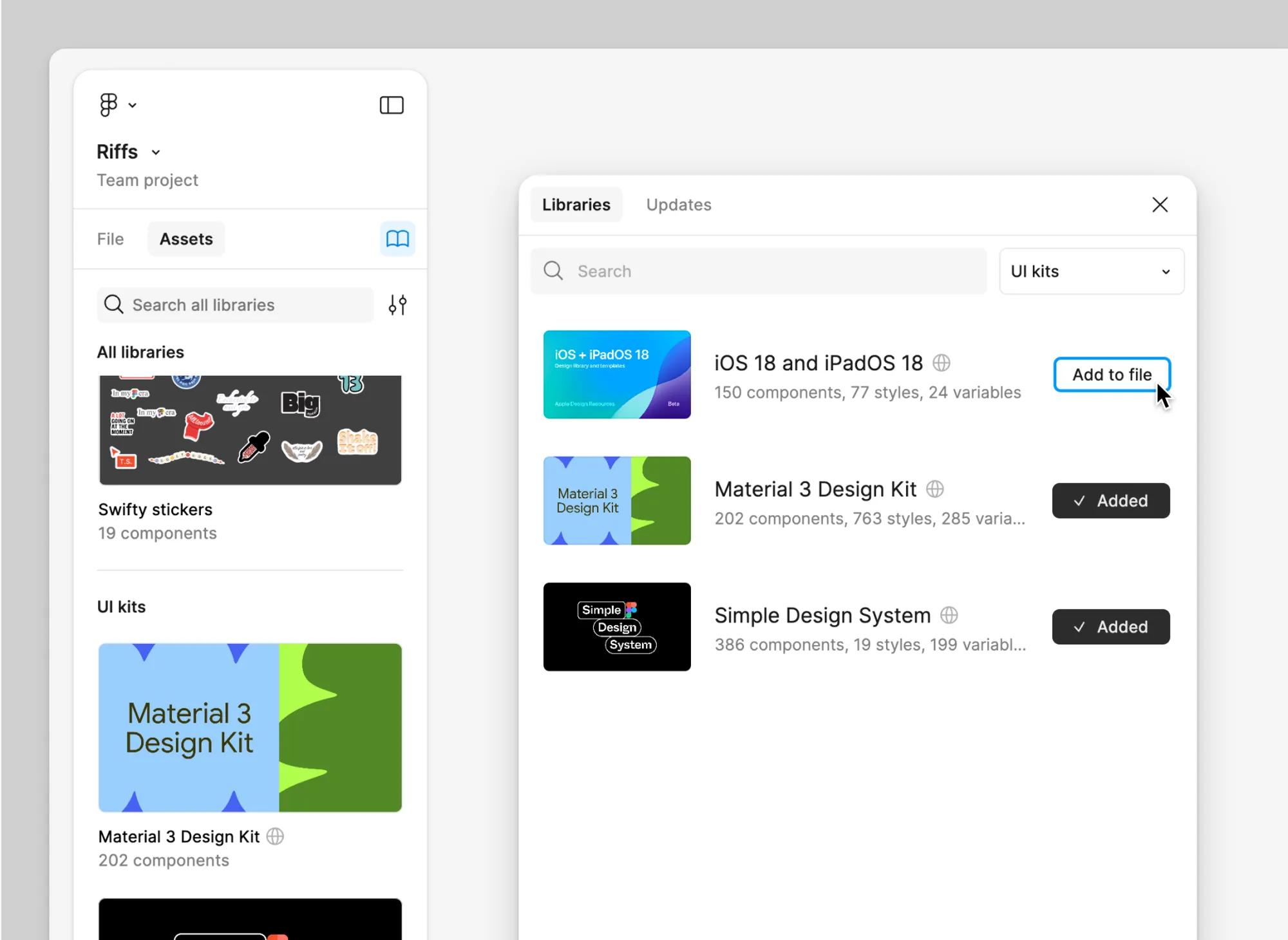Toggle Added state for Simple Design System
Viewport: 1288px width, 940px height.
1111,627
